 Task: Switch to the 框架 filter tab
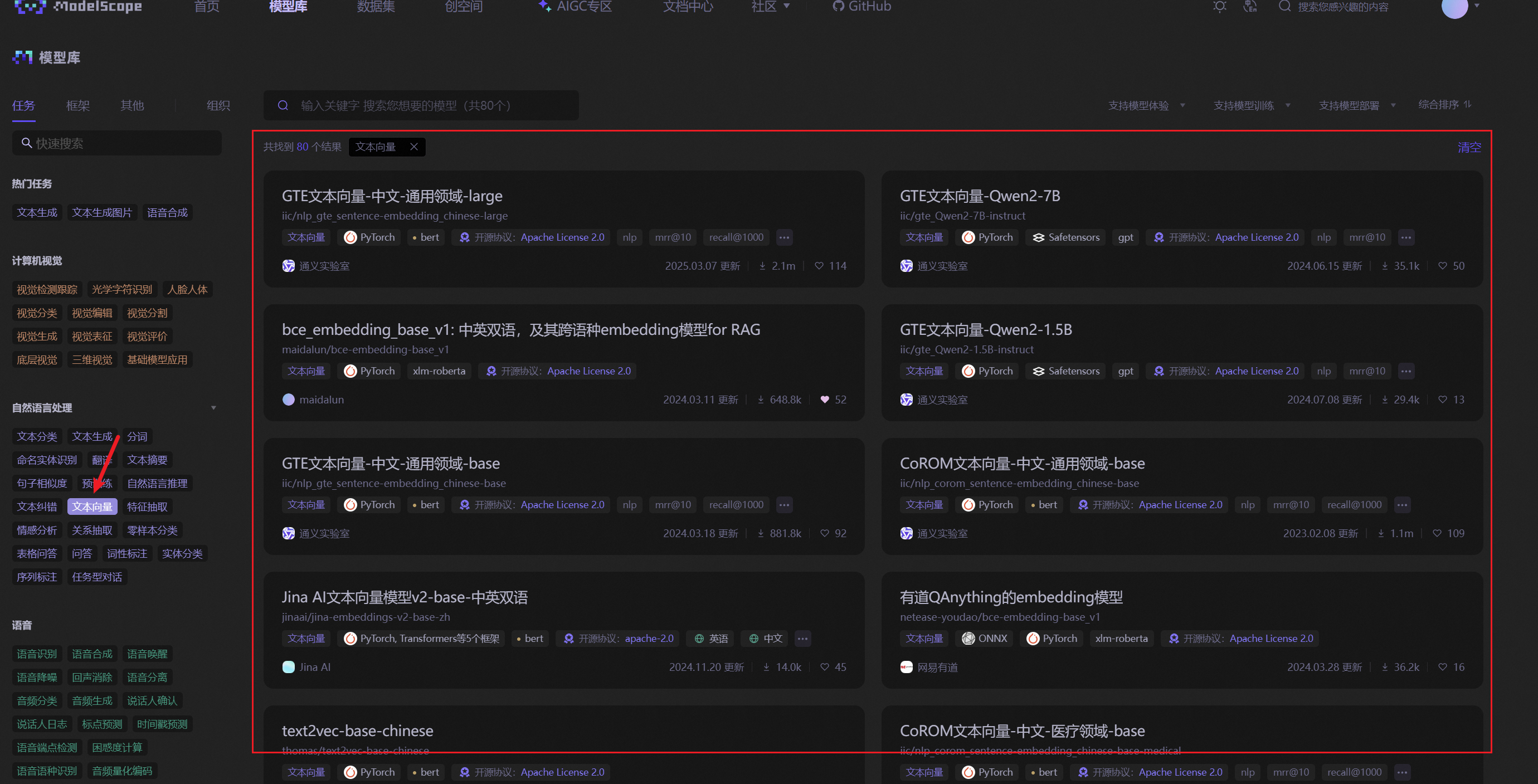pos(77,106)
